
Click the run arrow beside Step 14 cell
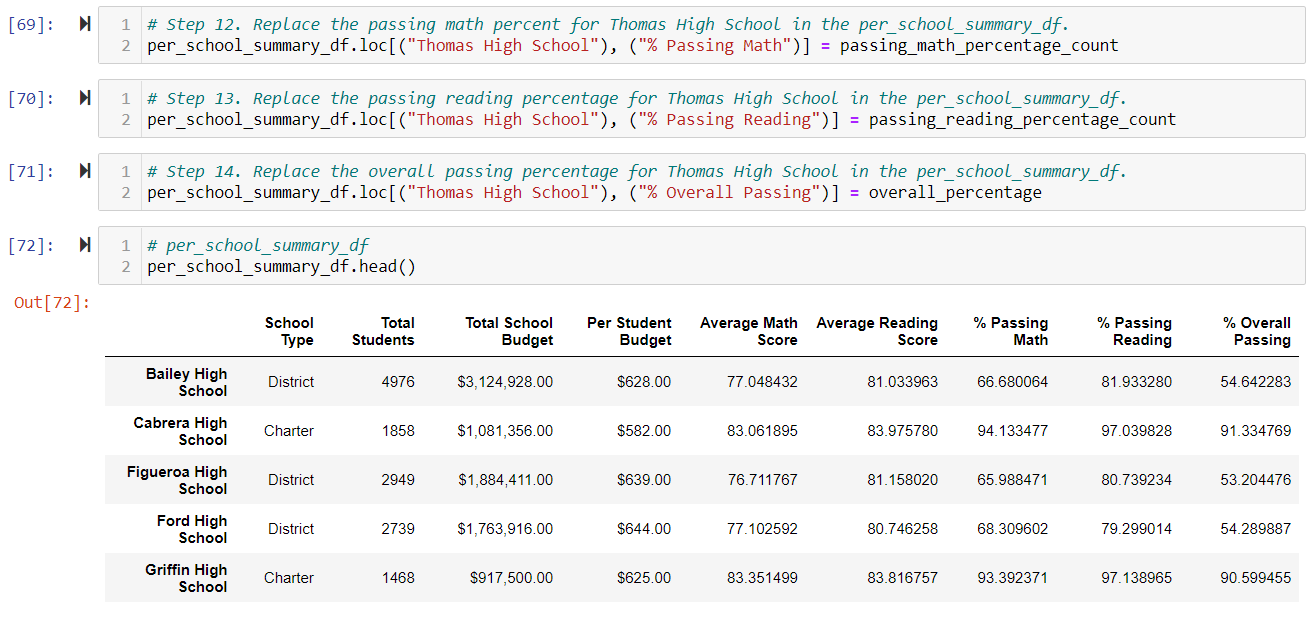click(83, 171)
